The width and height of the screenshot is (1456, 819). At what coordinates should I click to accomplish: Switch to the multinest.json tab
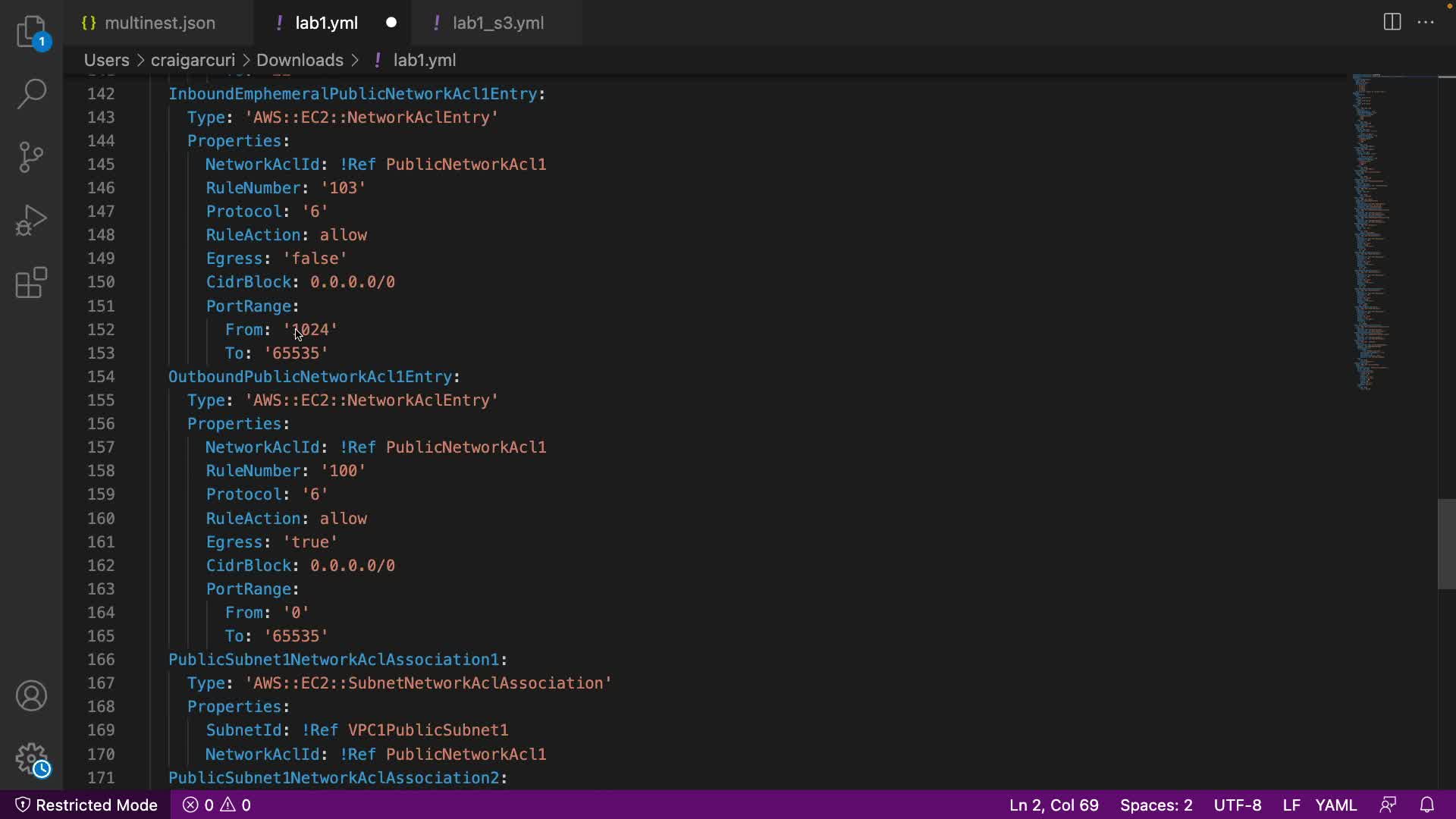pos(159,23)
